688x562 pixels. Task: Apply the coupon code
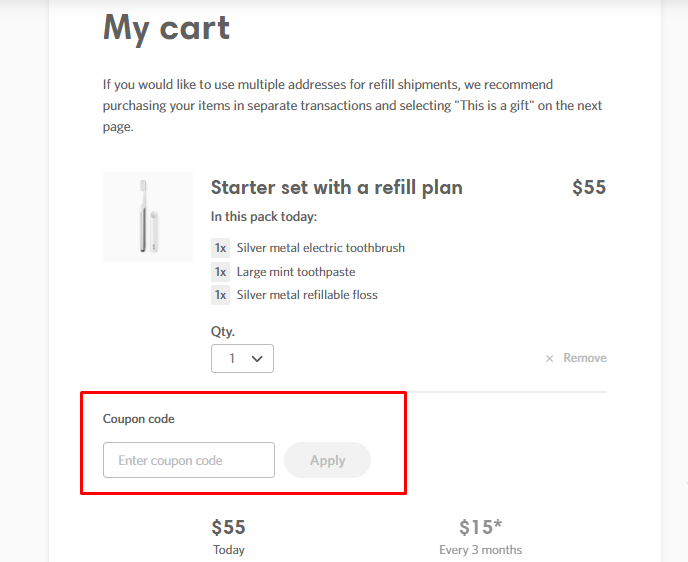[327, 460]
